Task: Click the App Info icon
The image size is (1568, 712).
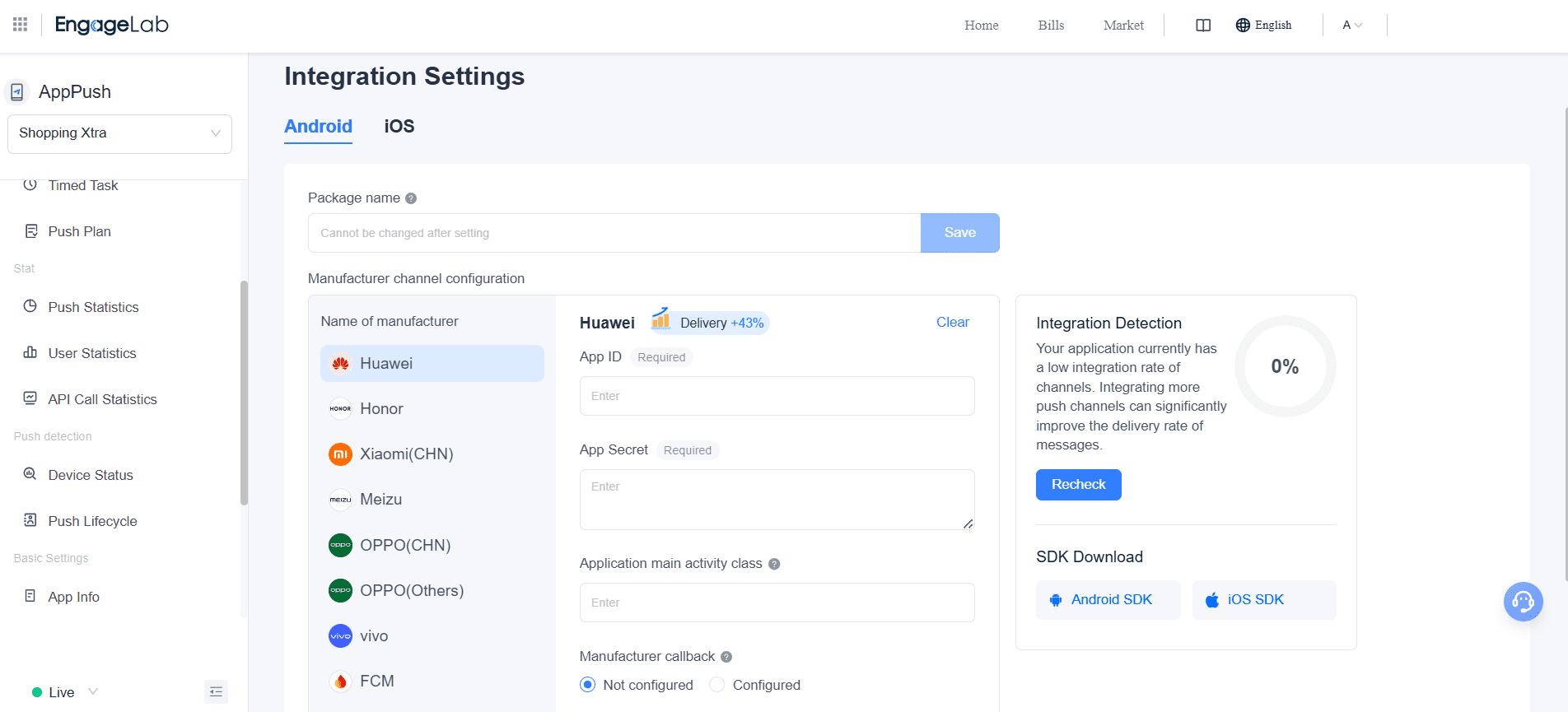Action: tap(30, 596)
